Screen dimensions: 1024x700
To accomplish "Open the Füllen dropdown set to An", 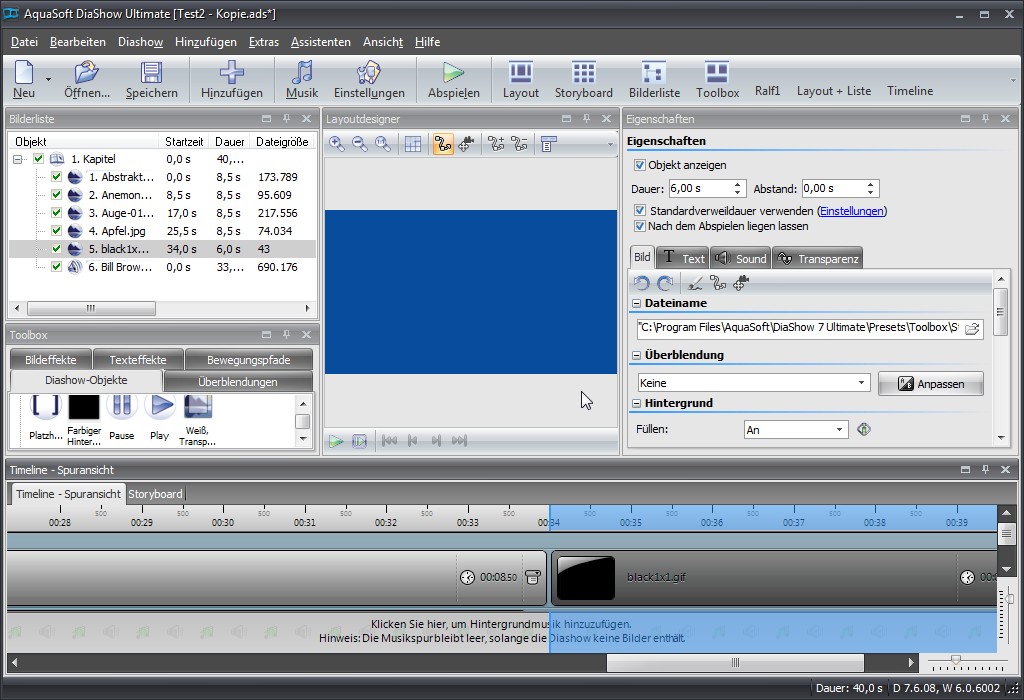I will (840, 429).
